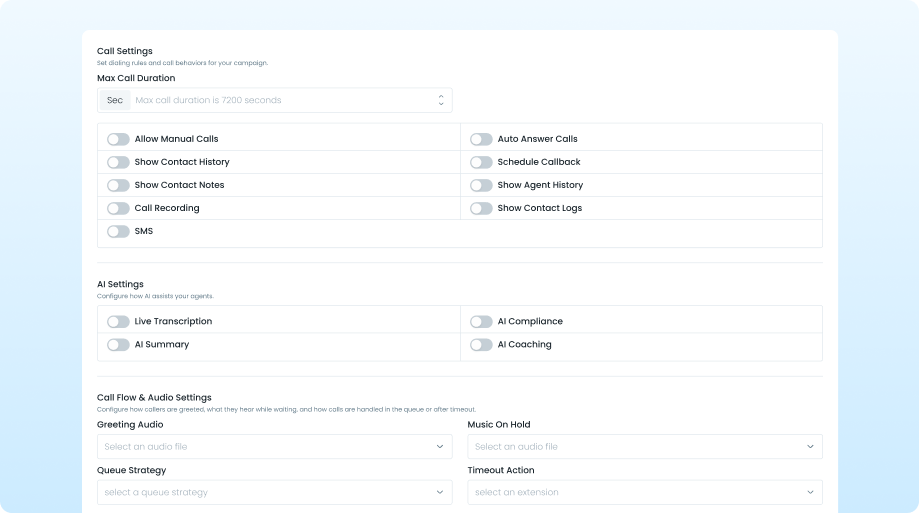
Task: Click the Max Call Duration stepper arrows
Action: [441, 100]
